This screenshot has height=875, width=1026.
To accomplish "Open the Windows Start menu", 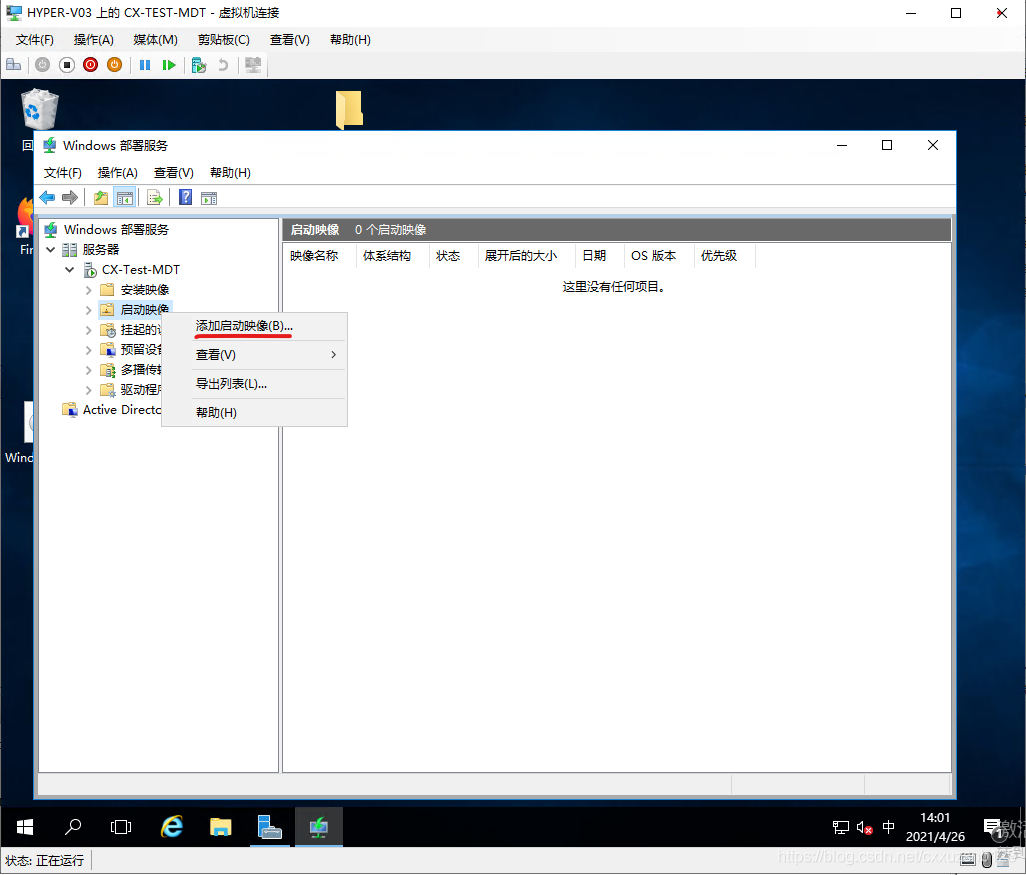I will 25,827.
